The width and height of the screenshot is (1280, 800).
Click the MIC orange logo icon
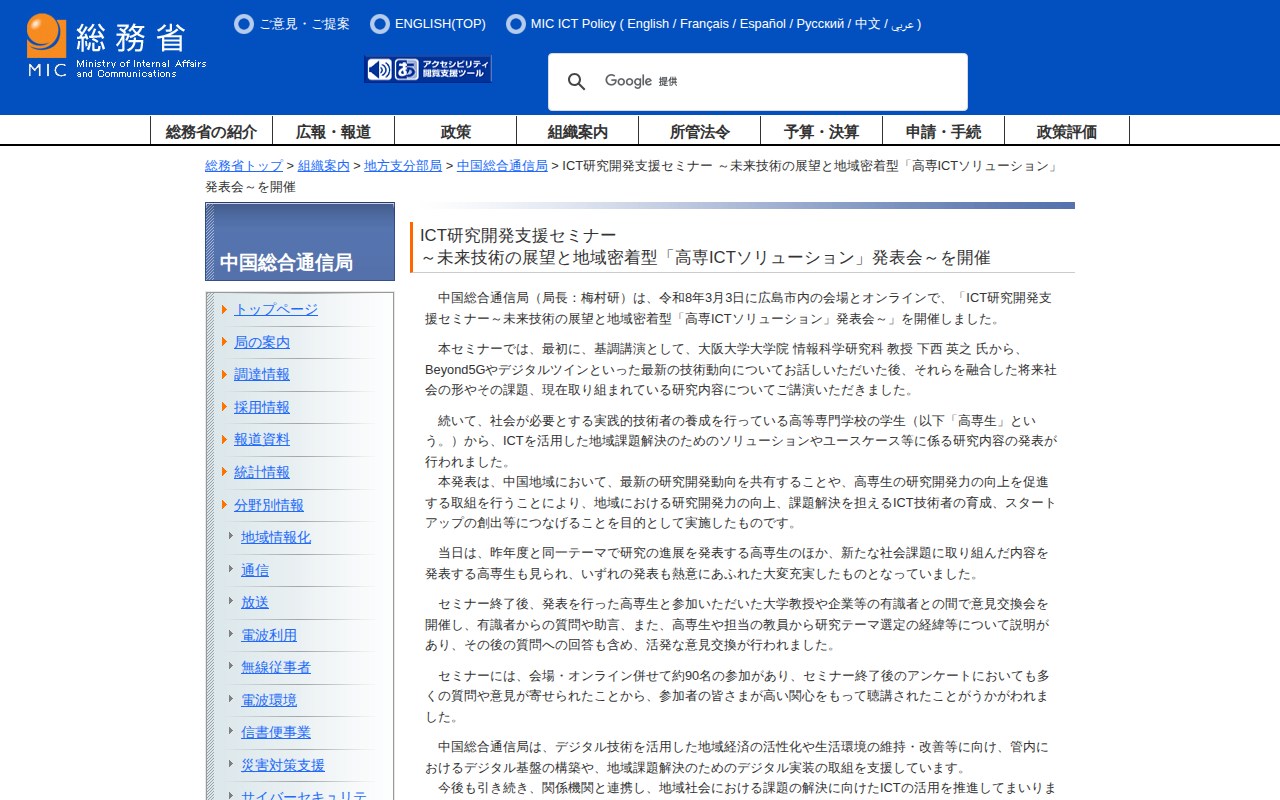tap(46, 37)
